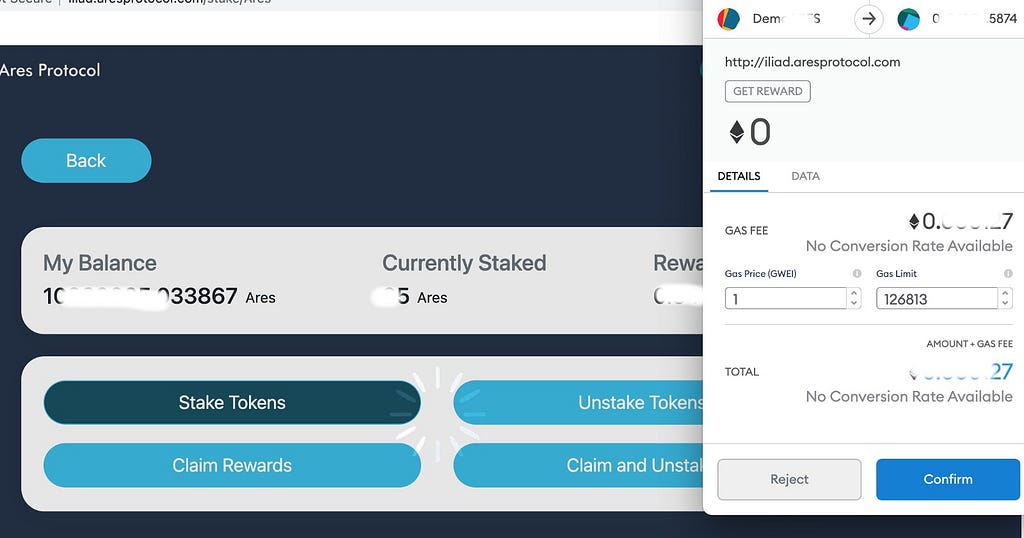Viewport: 1024px width, 538px height.
Task: Click the Gas Limit input field
Action: (x=937, y=298)
